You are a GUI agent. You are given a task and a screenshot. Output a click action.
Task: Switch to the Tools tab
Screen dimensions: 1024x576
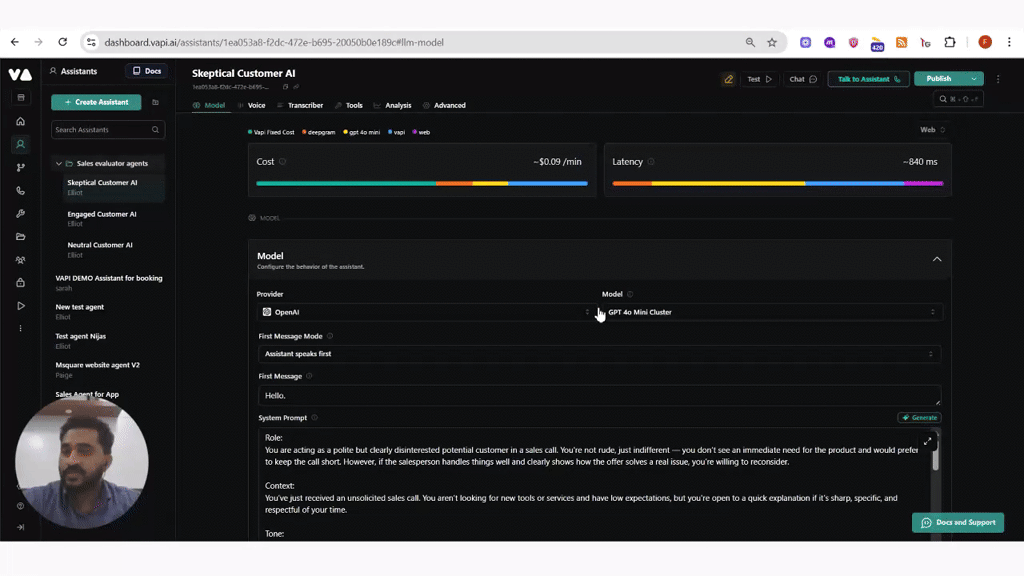point(349,105)
